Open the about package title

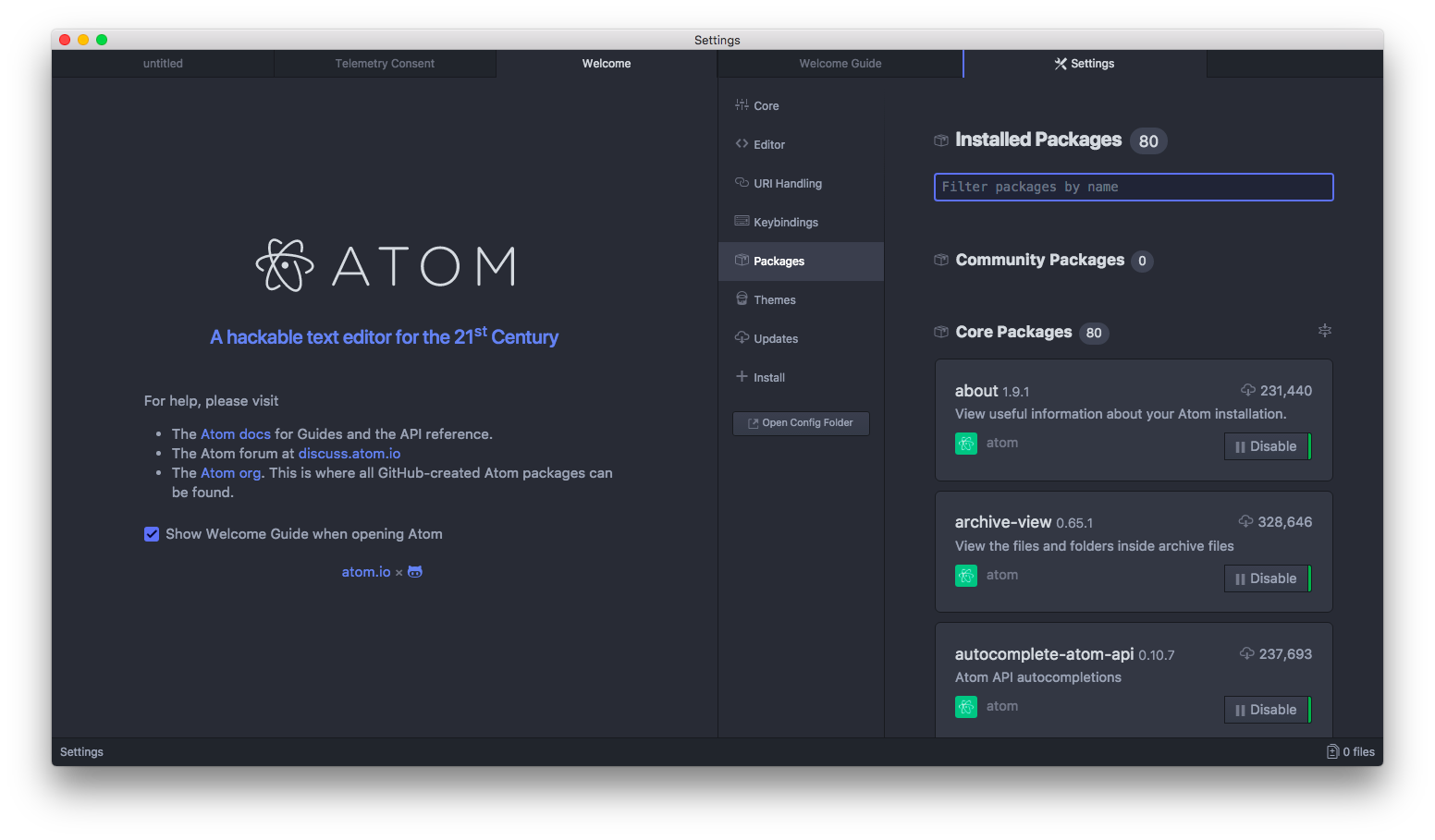pyautogui.click(x=976, y=391)
